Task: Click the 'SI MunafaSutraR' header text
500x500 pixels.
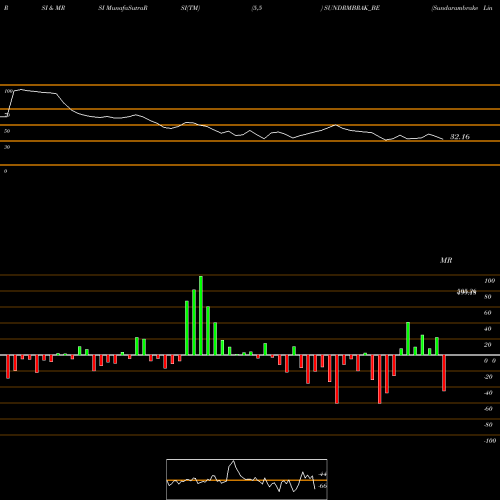Action: click(123, 8)
